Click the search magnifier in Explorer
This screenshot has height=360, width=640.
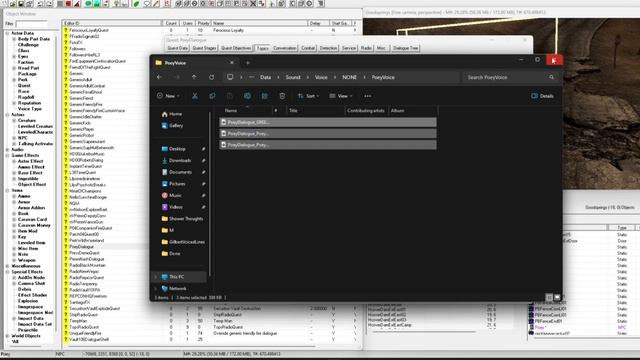click(x=551, y=77)
